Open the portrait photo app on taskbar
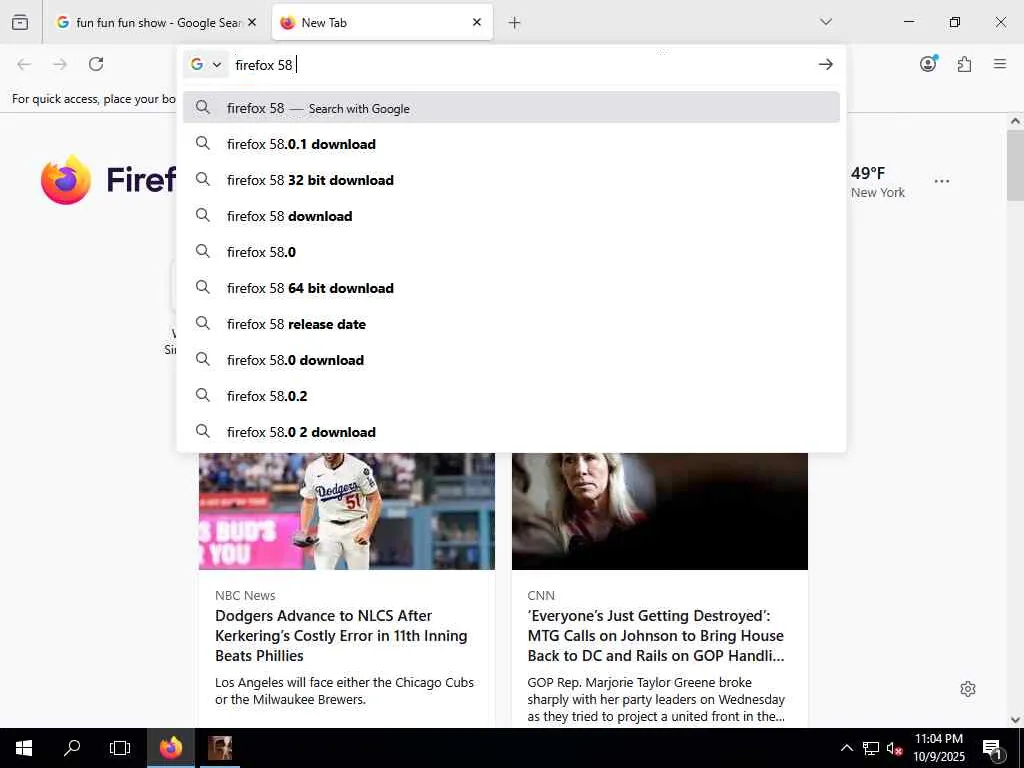Image resolution: width=1024 pixels, height=768 pixels. point(220,748)
